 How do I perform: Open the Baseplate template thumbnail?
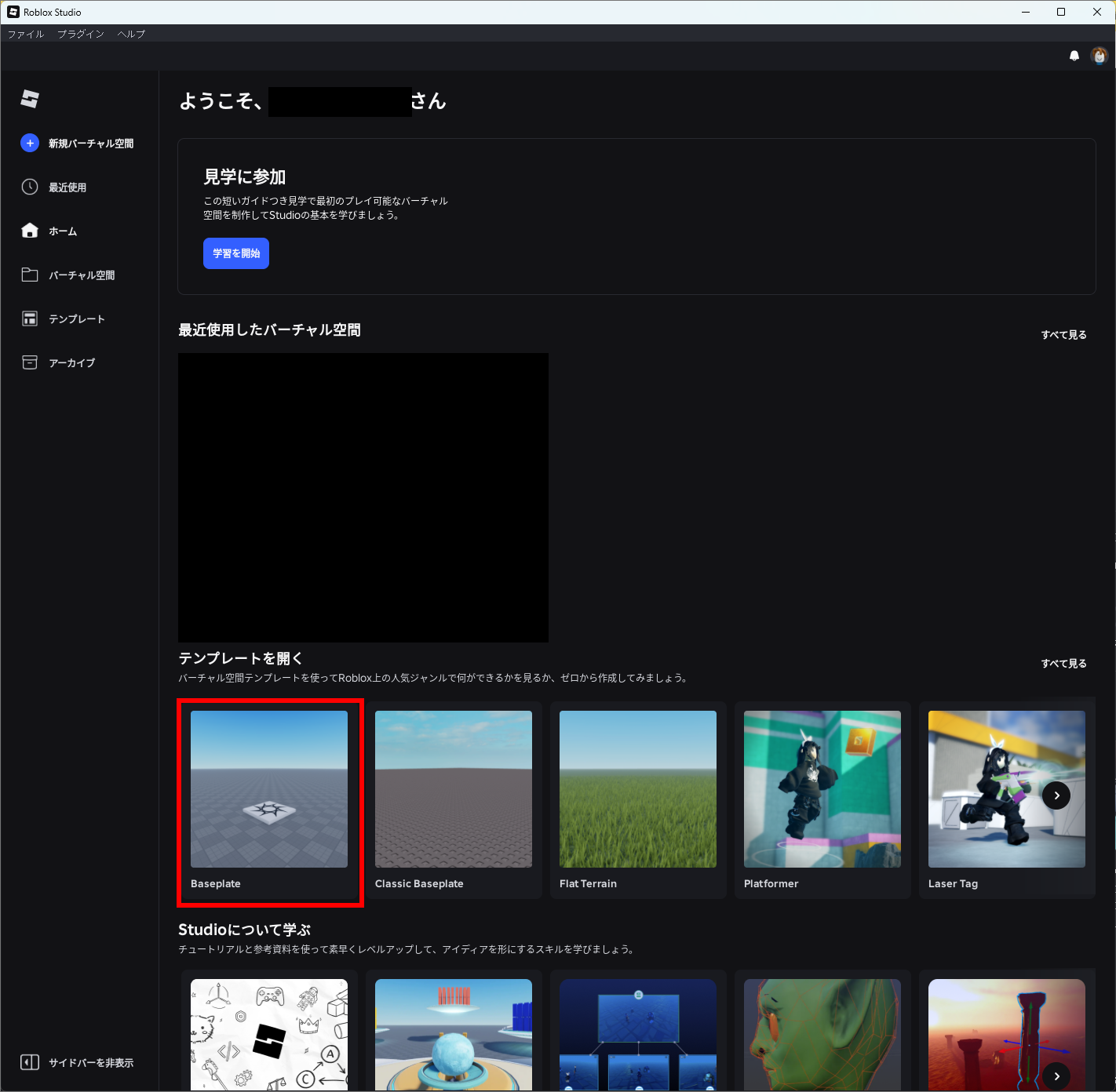click(269, 789)
